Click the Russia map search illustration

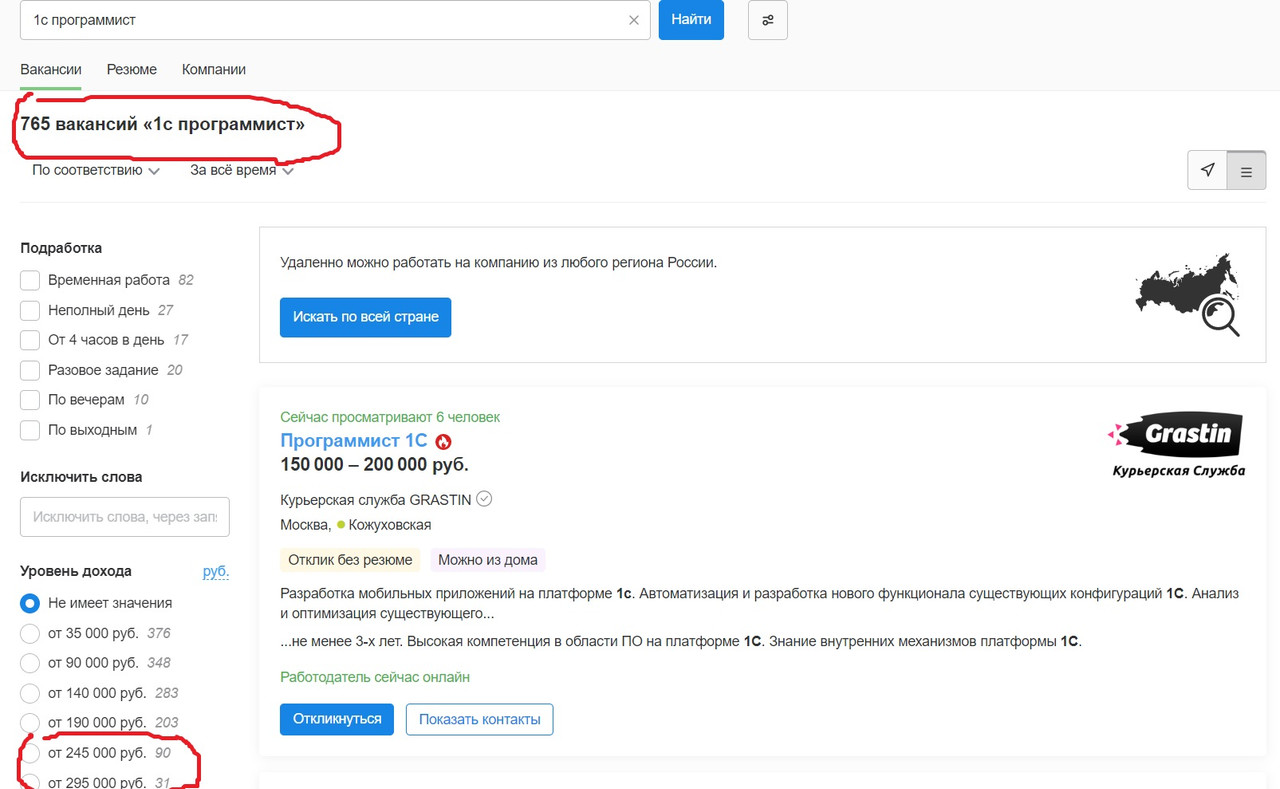pos(1189,294)
